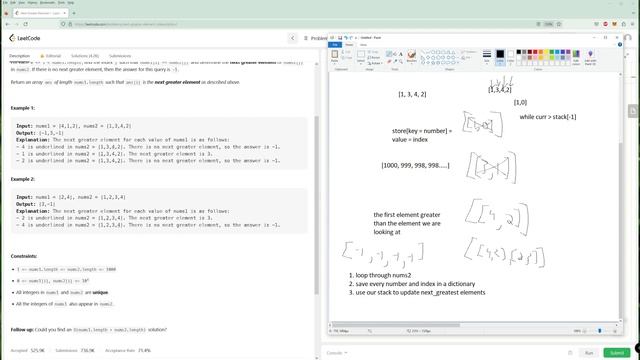
Task: Click the zoom out minus in Paint status bar
Action: (585, 331)
